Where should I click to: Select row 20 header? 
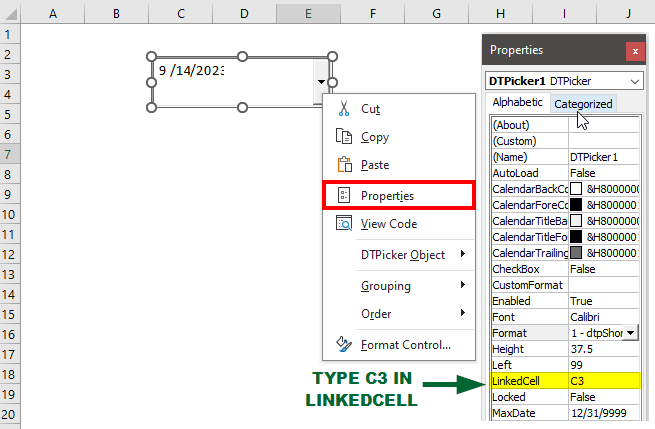coord(10,414)
